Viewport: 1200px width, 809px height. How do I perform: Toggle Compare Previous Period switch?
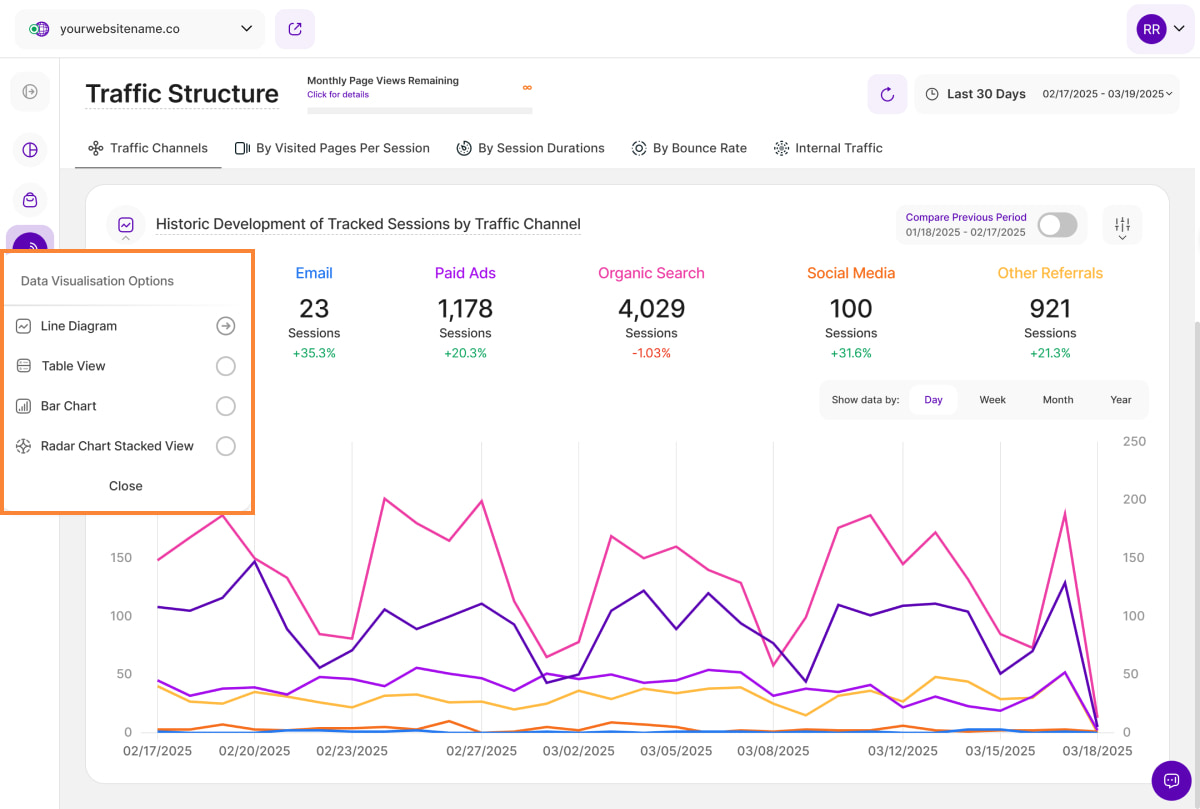pos(1057,225)
